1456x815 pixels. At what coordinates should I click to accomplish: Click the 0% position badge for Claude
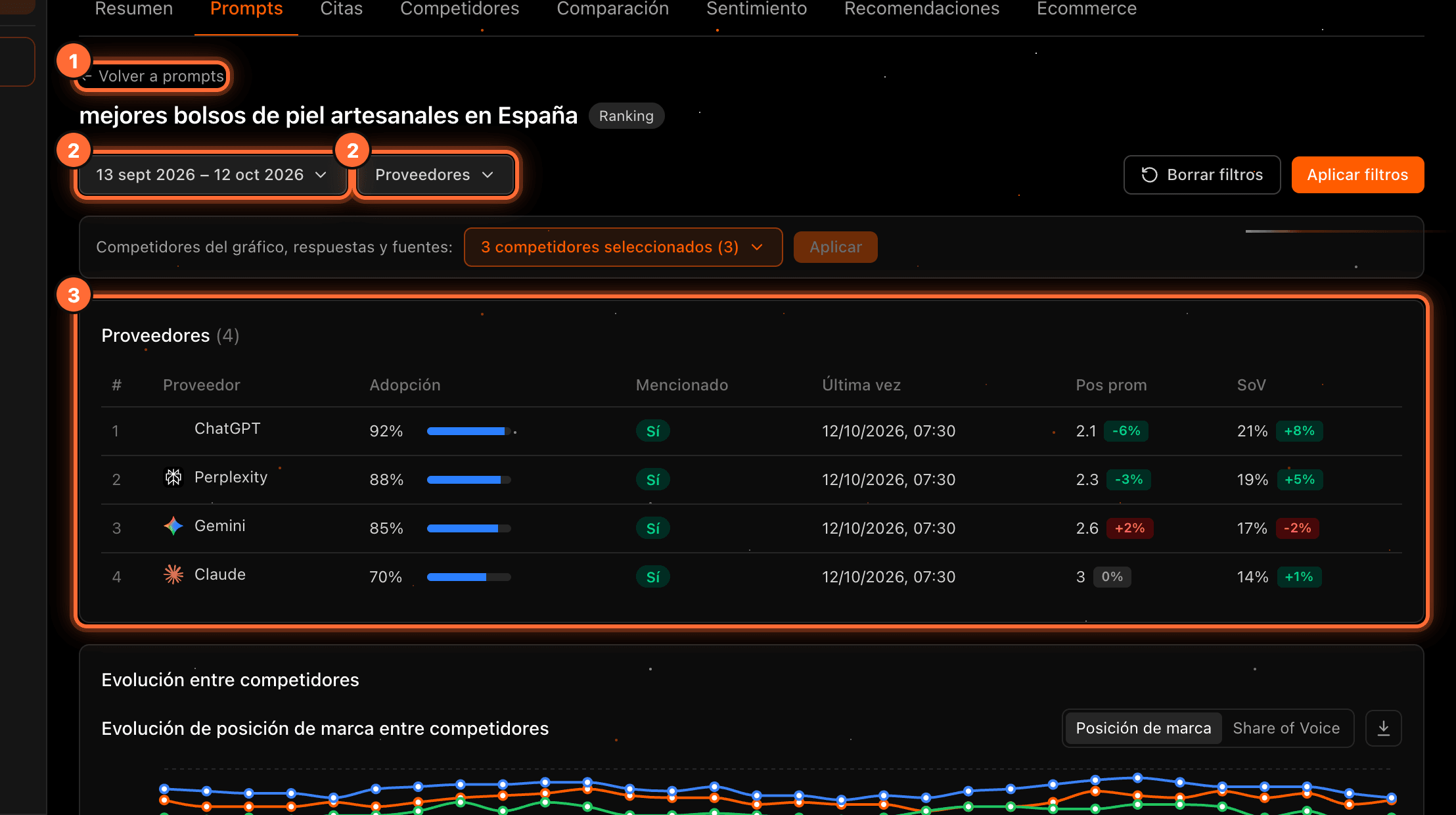(x=1112, y=577)
